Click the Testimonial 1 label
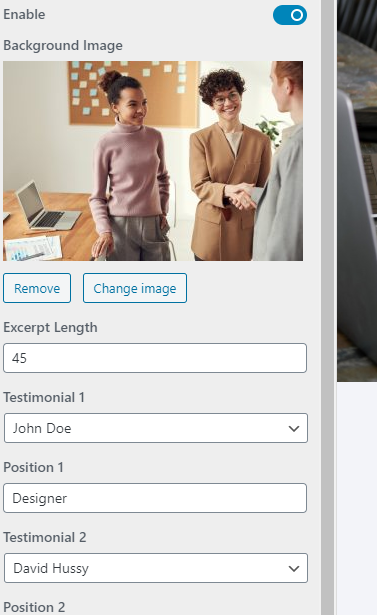Screen dimensions: 377x615 (44, 397)
